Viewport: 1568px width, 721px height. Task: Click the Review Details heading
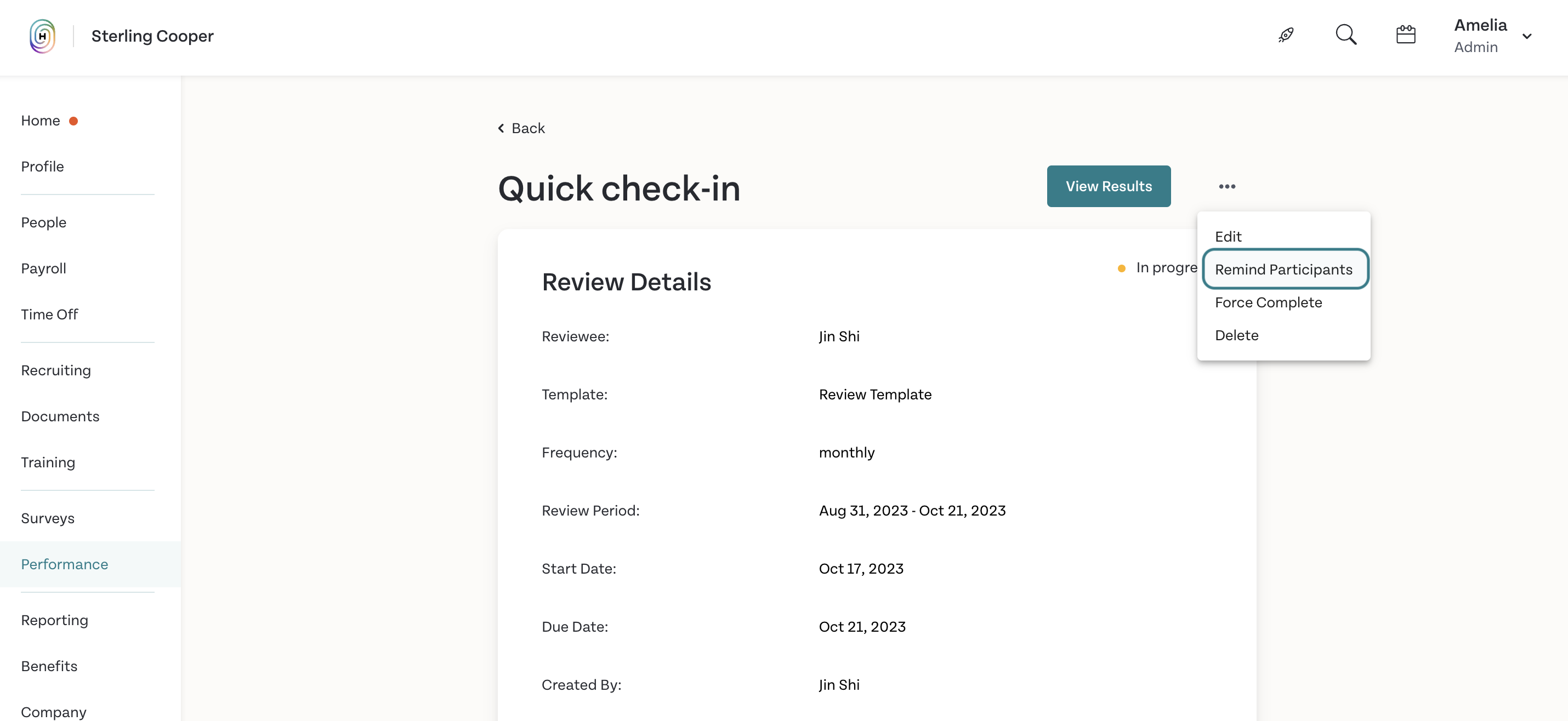click(x=626, y=282)
